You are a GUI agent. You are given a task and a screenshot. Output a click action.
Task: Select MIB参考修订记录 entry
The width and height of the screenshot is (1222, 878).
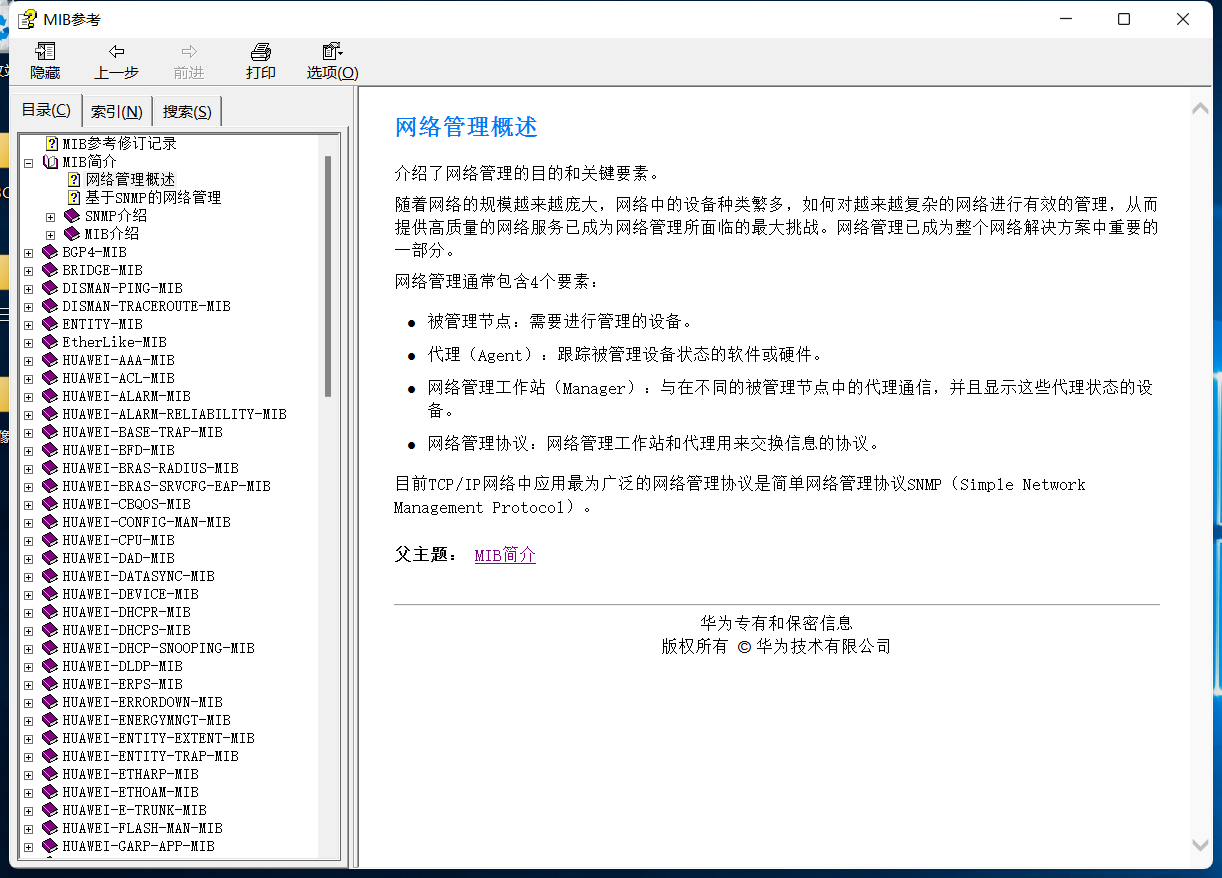pyautogui.click(x=120, y=144)
